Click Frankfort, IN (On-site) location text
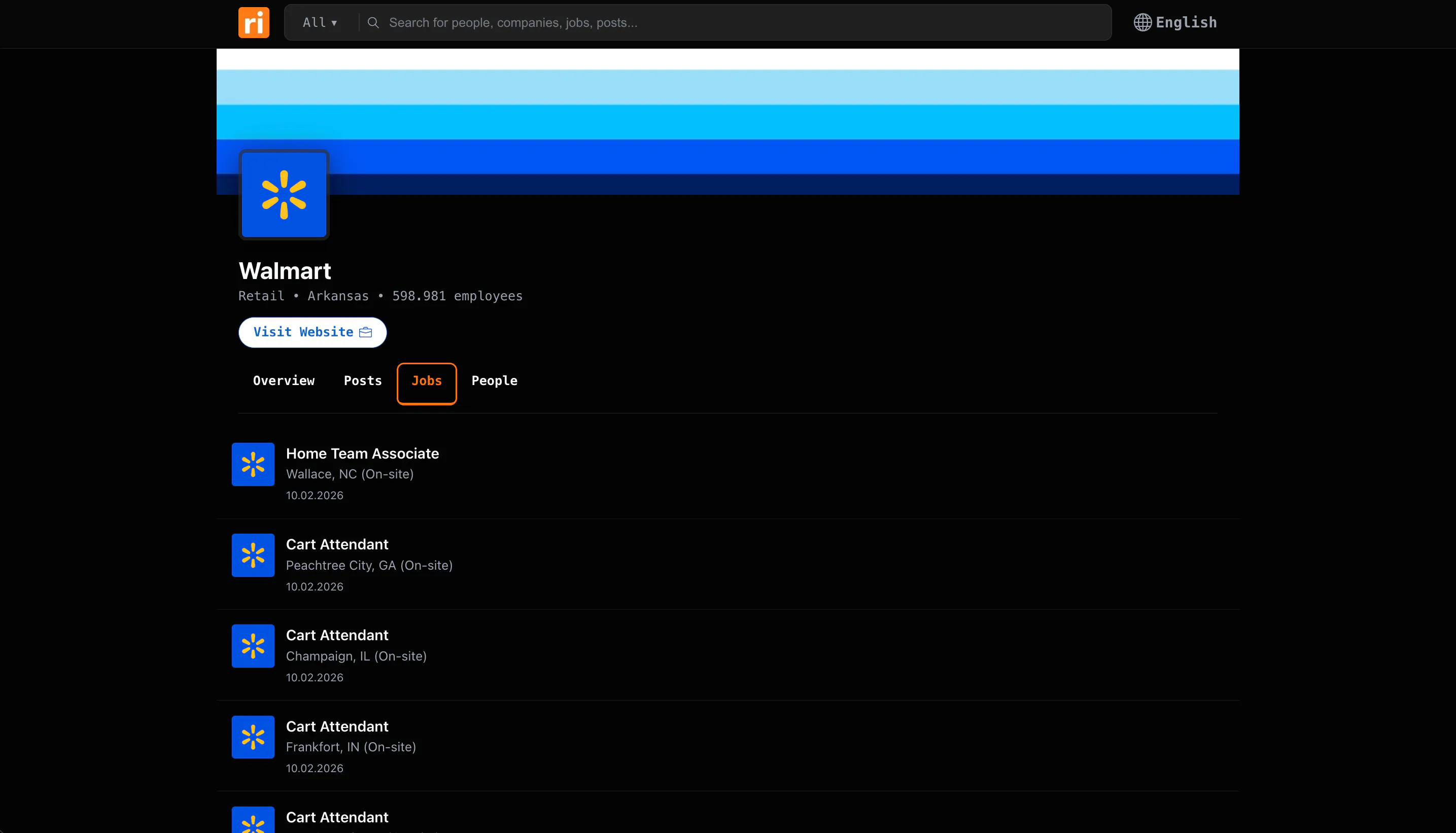 click(351, 747)
